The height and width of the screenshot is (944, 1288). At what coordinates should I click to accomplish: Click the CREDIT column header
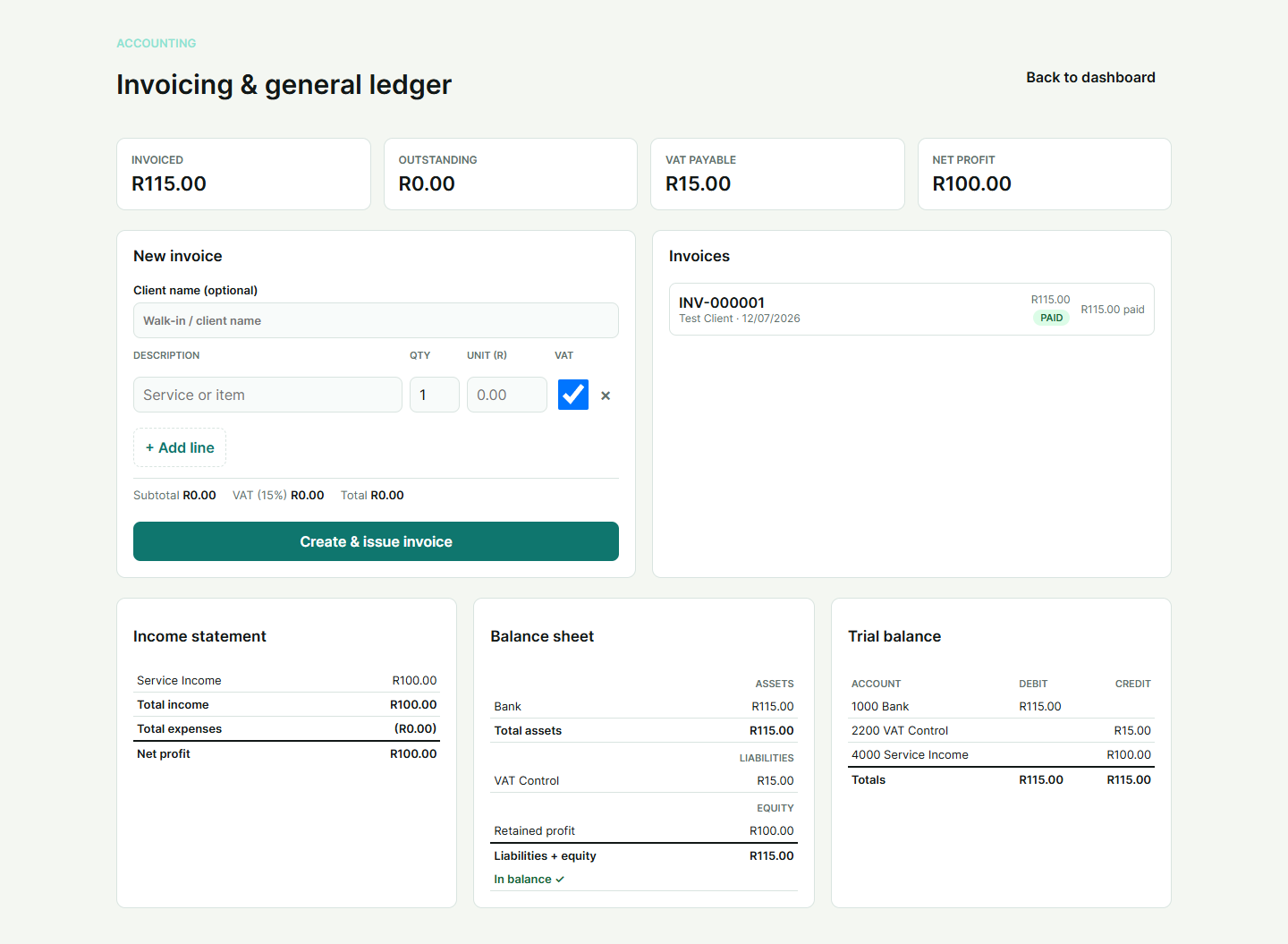pyautogui.click(x=1132, y=684)
